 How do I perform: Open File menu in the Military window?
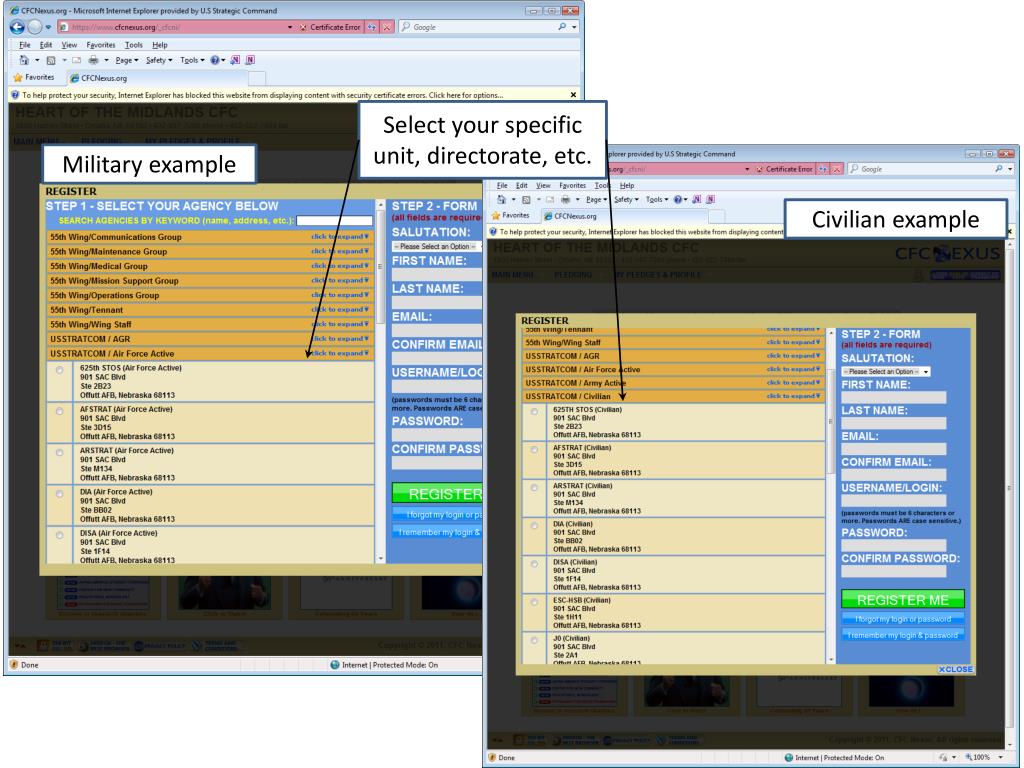point(25,45)
